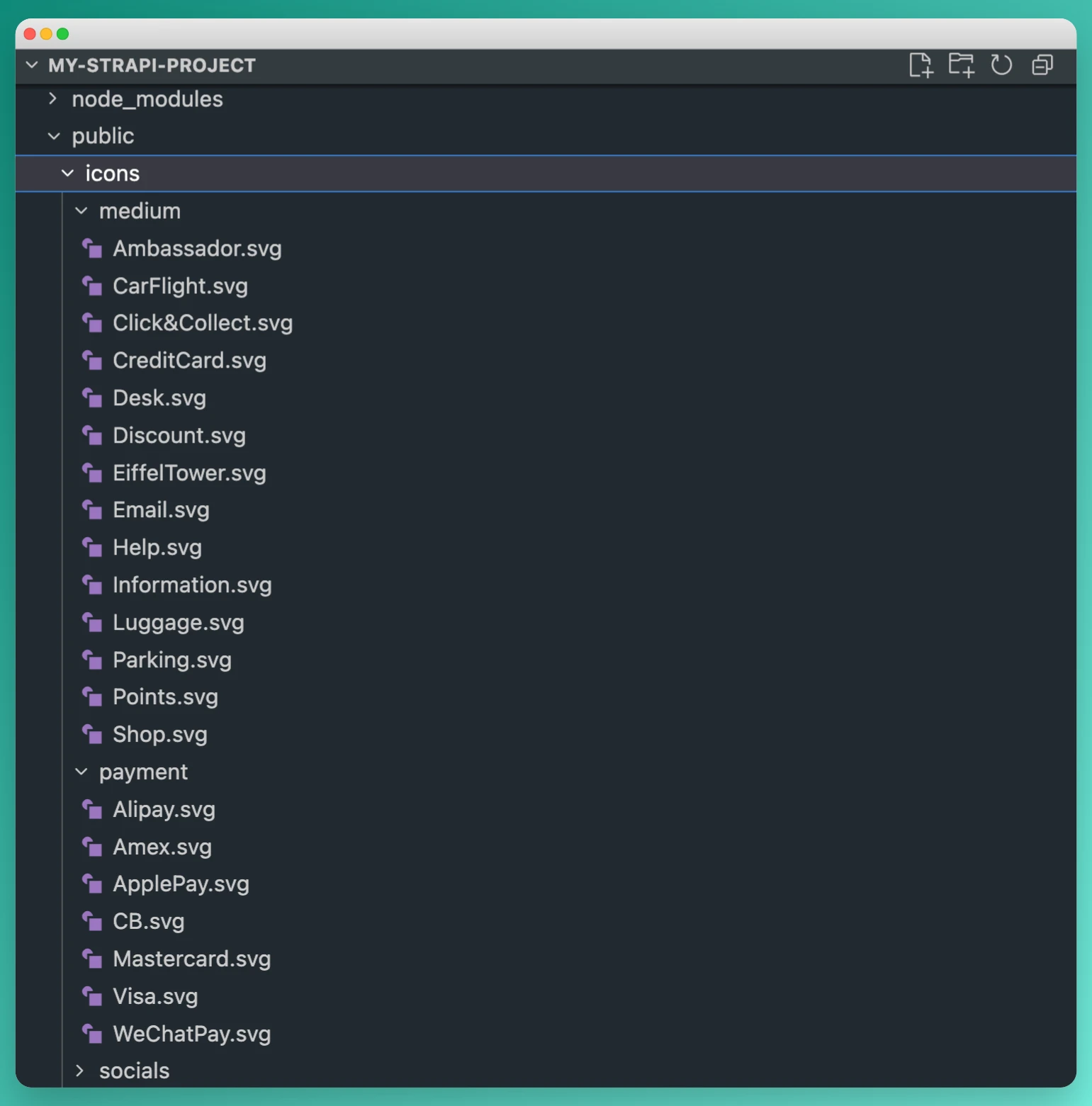Screen dimensions: 1092x1106
Task: Click the Collapse Folders icon
Action: click(1042, 65)
